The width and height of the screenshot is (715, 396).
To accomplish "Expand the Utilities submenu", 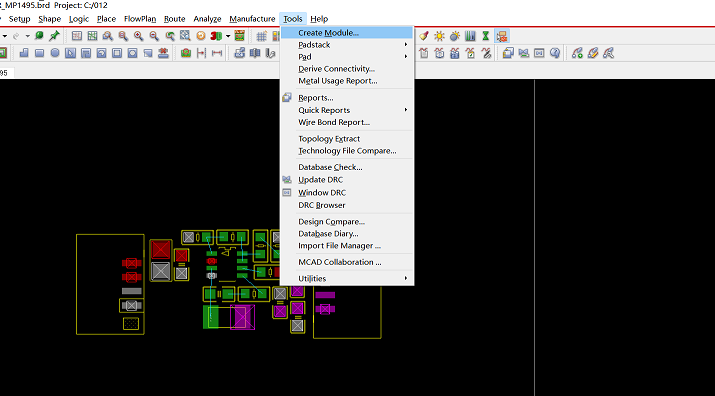I will 347,278.
